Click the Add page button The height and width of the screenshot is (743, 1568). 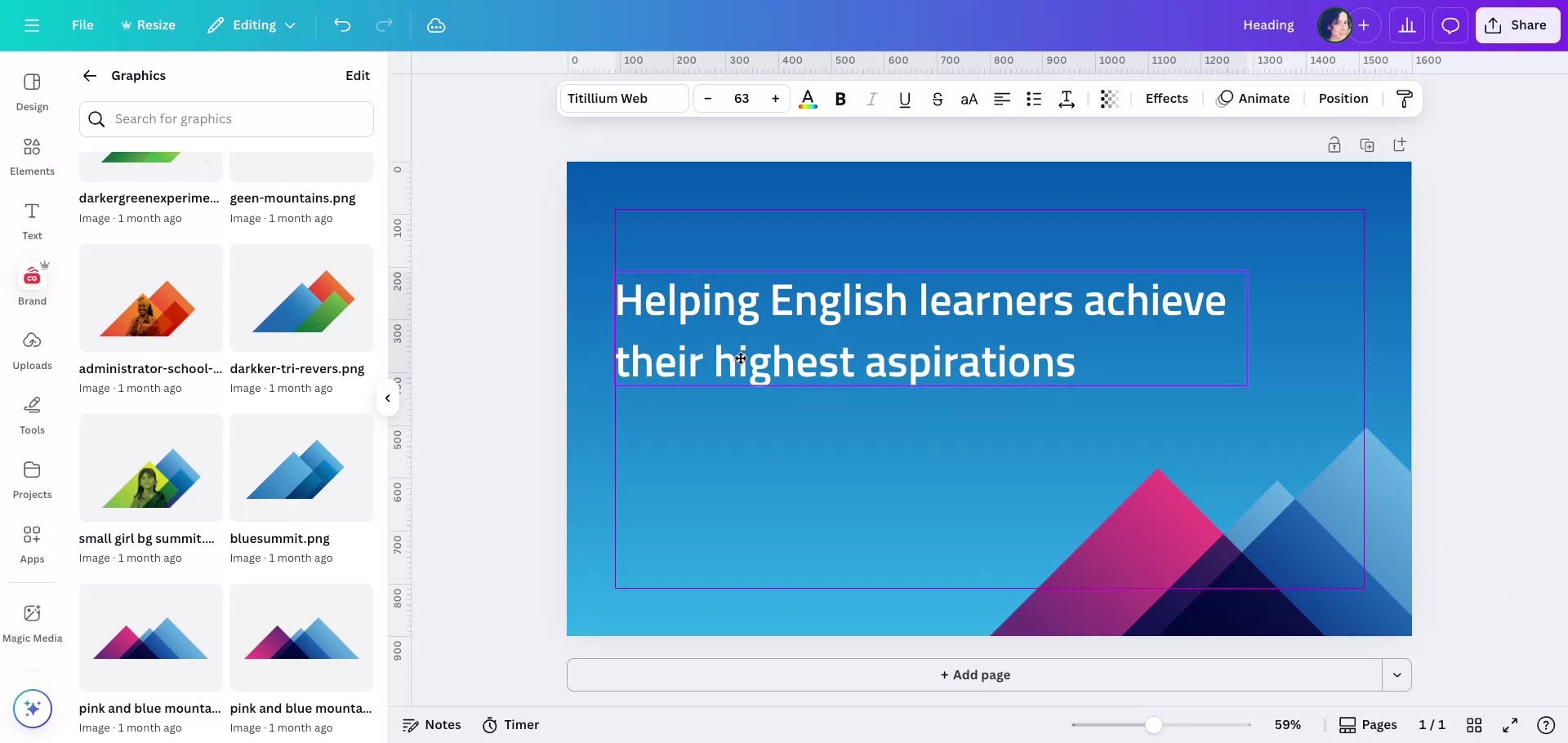(974, 675)
